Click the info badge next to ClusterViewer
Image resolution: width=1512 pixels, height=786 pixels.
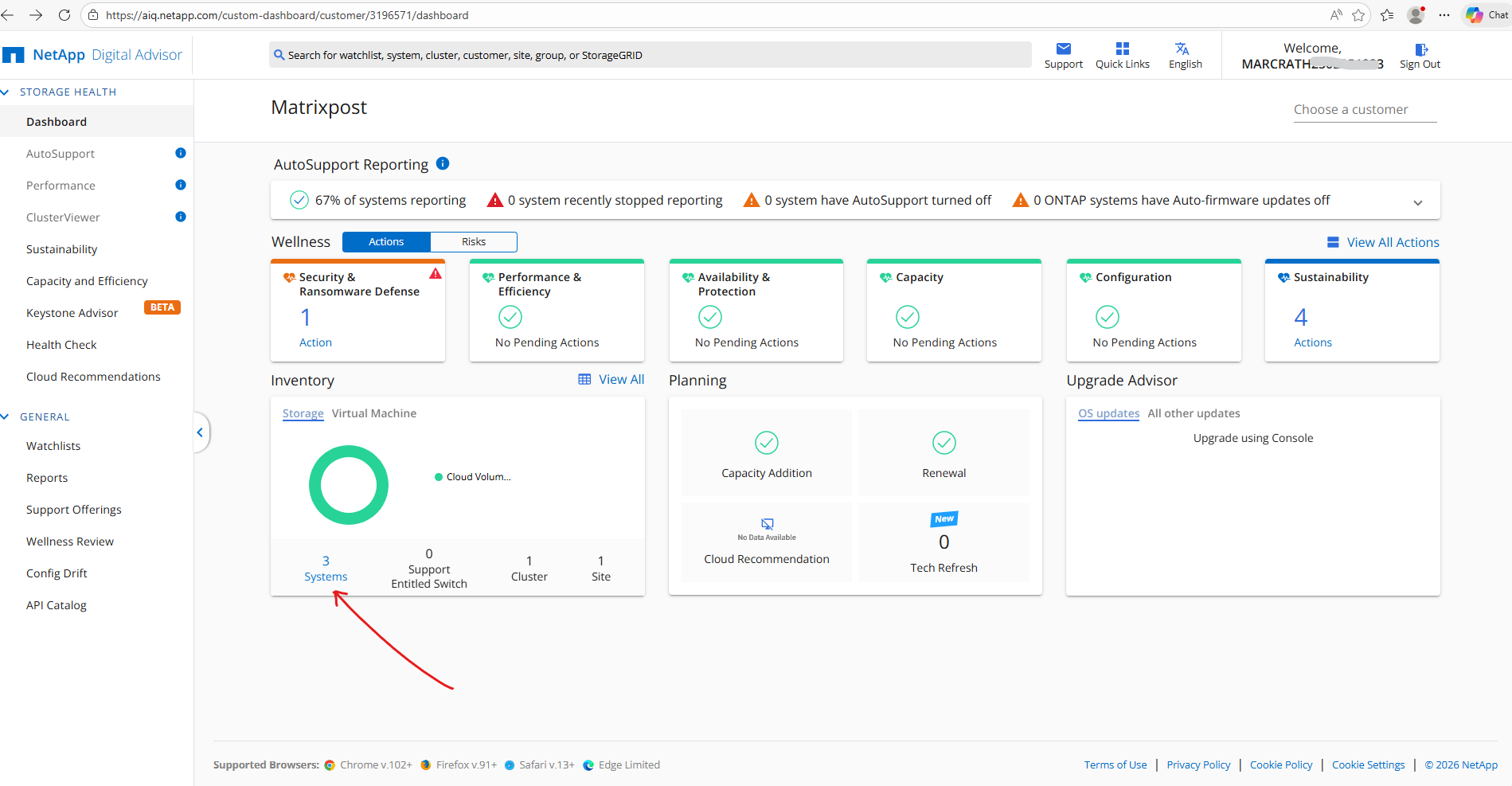tap(181, 217)
